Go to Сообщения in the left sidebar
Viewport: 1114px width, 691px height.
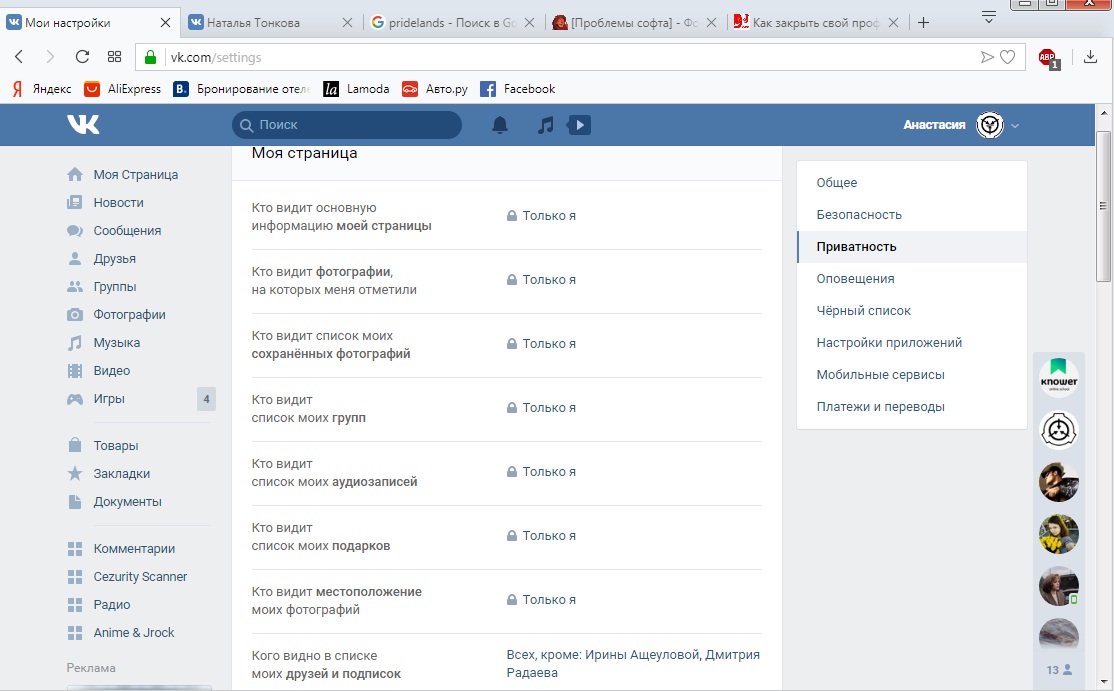(x=127, y=231)
